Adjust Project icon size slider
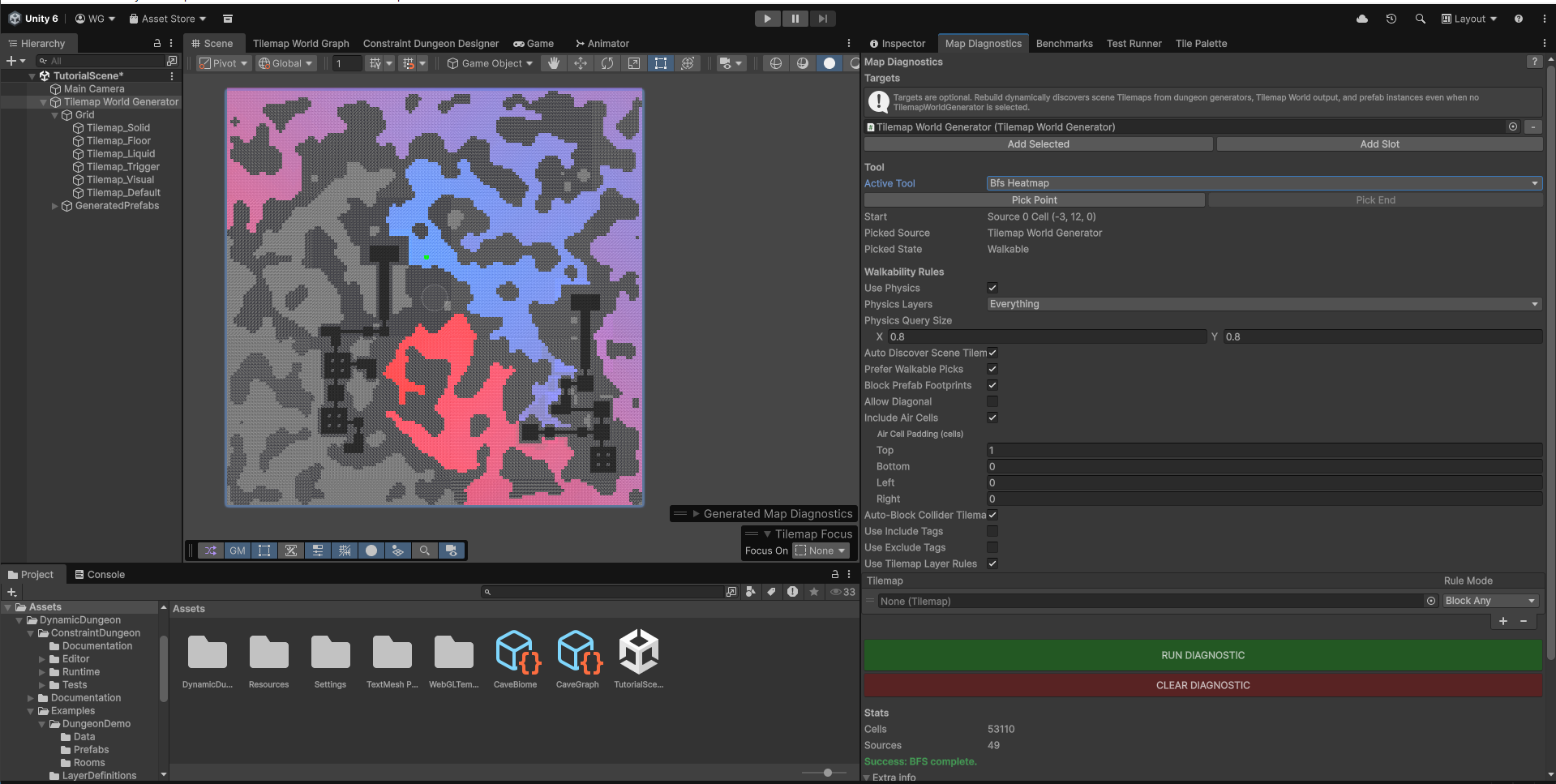This screenshot has width=1556, height=784. pyautogui.click(x=827, y=773)
